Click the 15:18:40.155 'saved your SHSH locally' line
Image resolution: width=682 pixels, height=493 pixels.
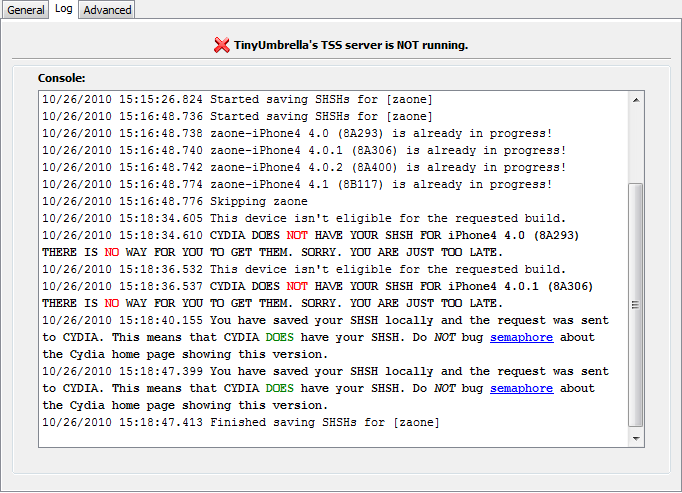[x=325, y=321]
